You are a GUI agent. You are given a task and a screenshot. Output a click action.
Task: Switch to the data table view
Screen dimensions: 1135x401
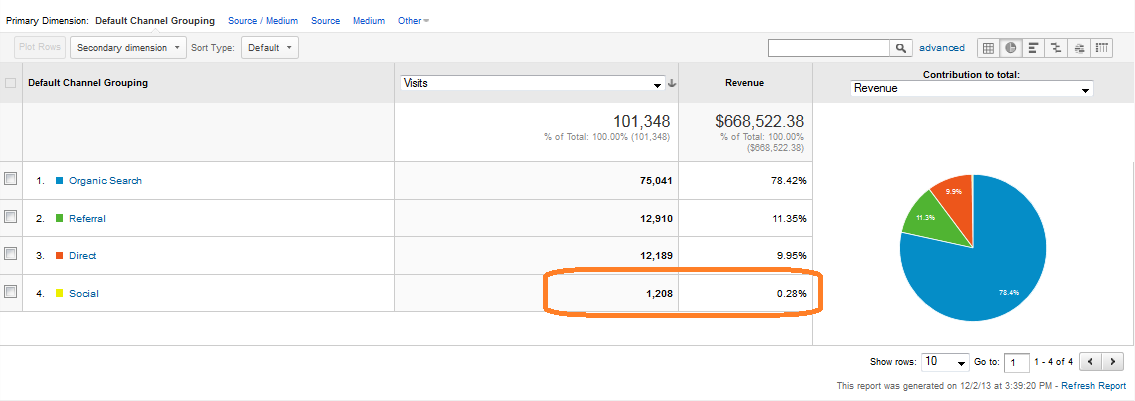point(988,48)
